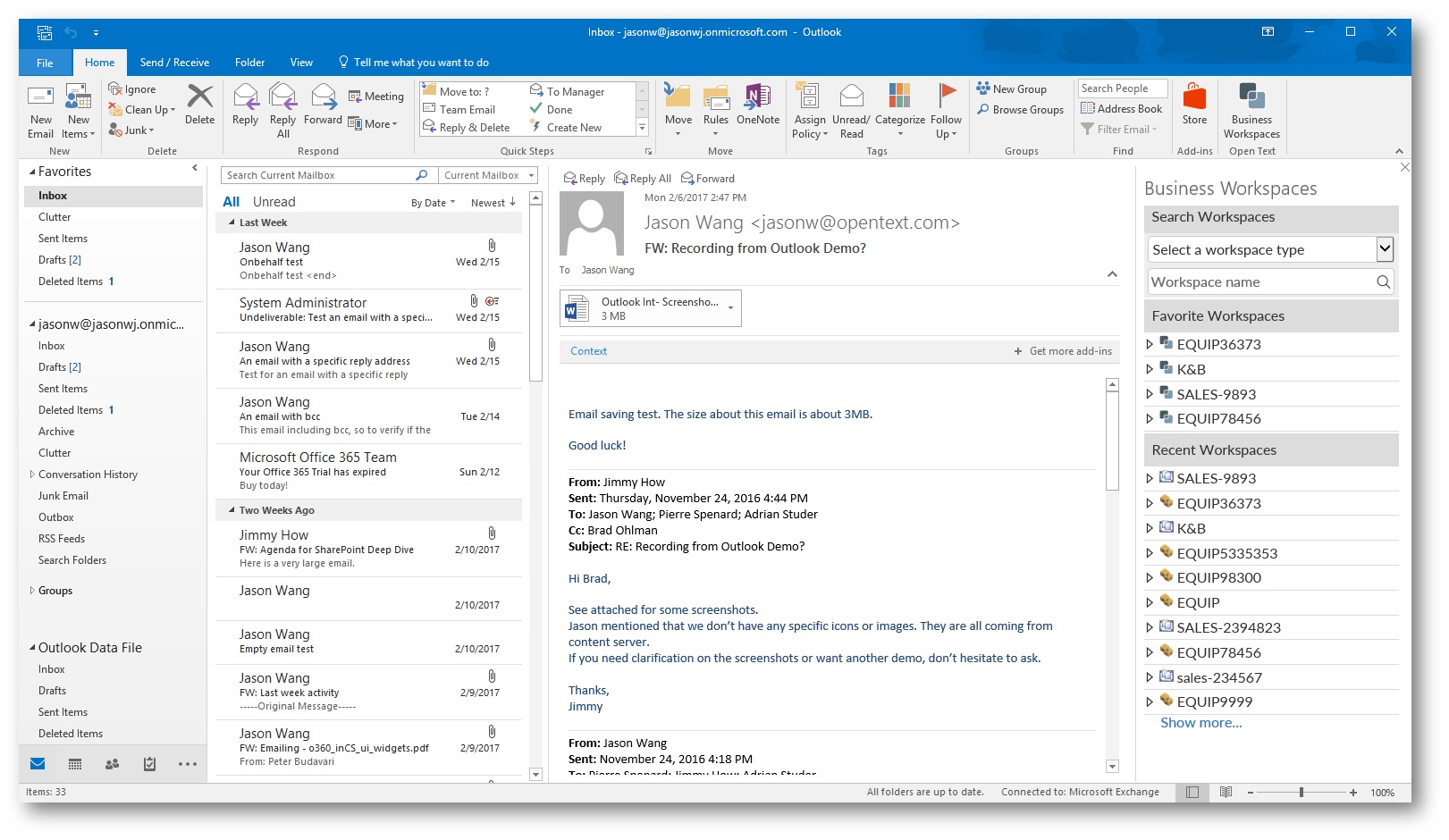This screenshot has width=1449, height=840.
Task: Click Reply in reading pane
Action: coord(584,179)
